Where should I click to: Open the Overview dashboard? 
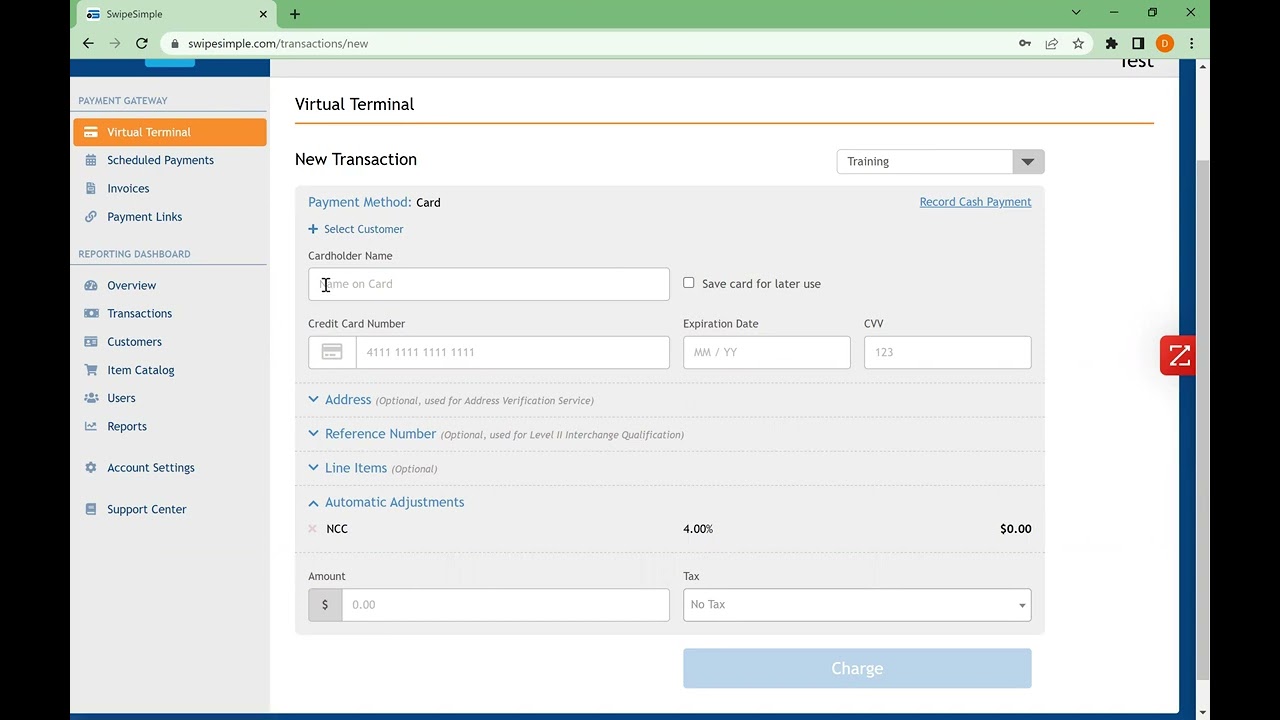tap(131, 285)
